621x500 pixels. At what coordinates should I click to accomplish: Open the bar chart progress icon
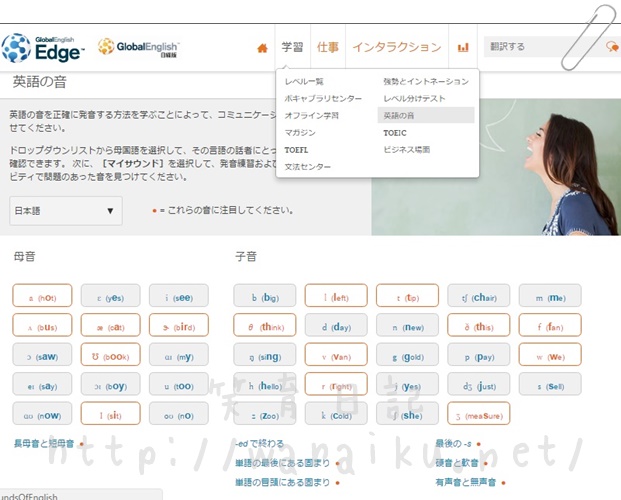(463, 48)
